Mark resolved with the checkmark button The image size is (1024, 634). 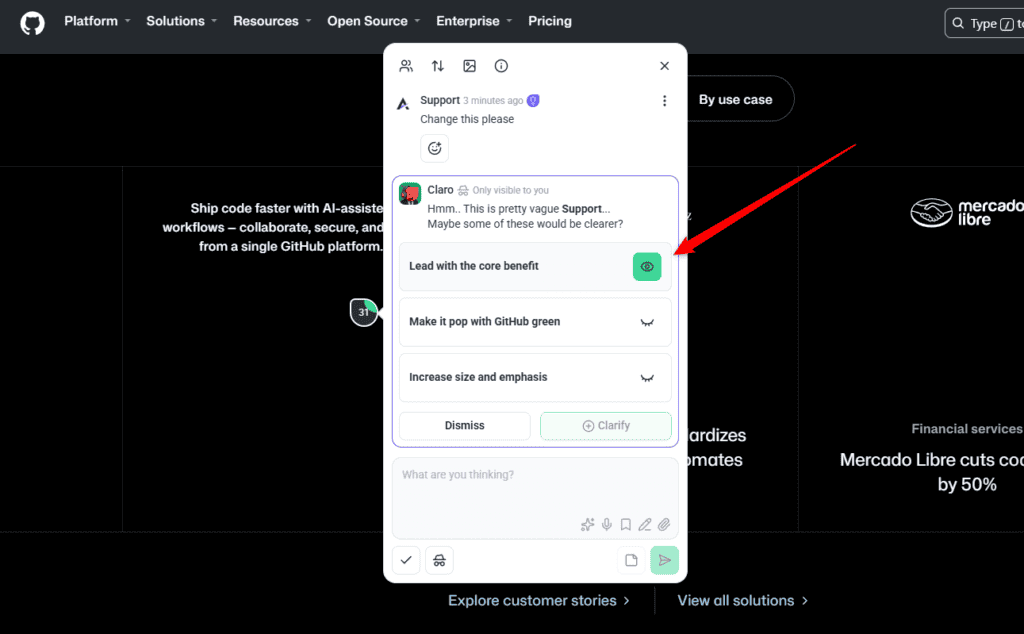(x=406, y=560)
